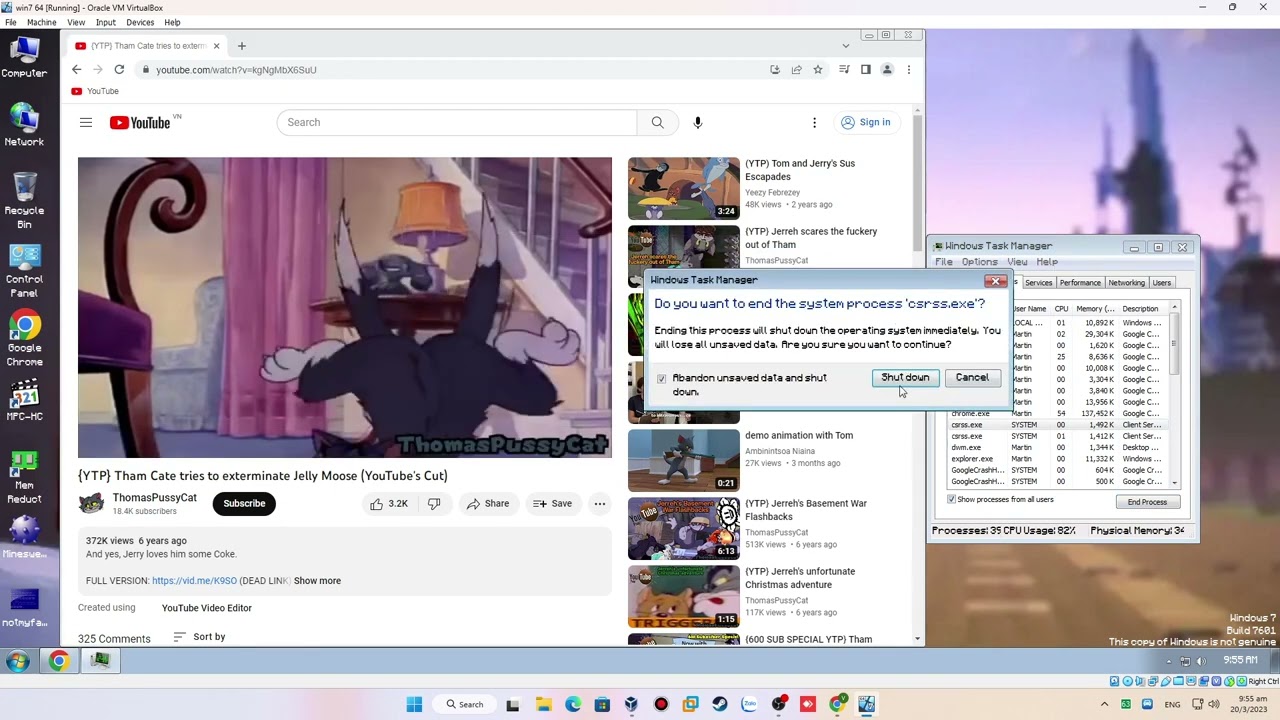Image resolution: width=1280 pixels, height=720 pixels.
Task: Open the Input menu of VirtualBox
Action: pos(105,22)
